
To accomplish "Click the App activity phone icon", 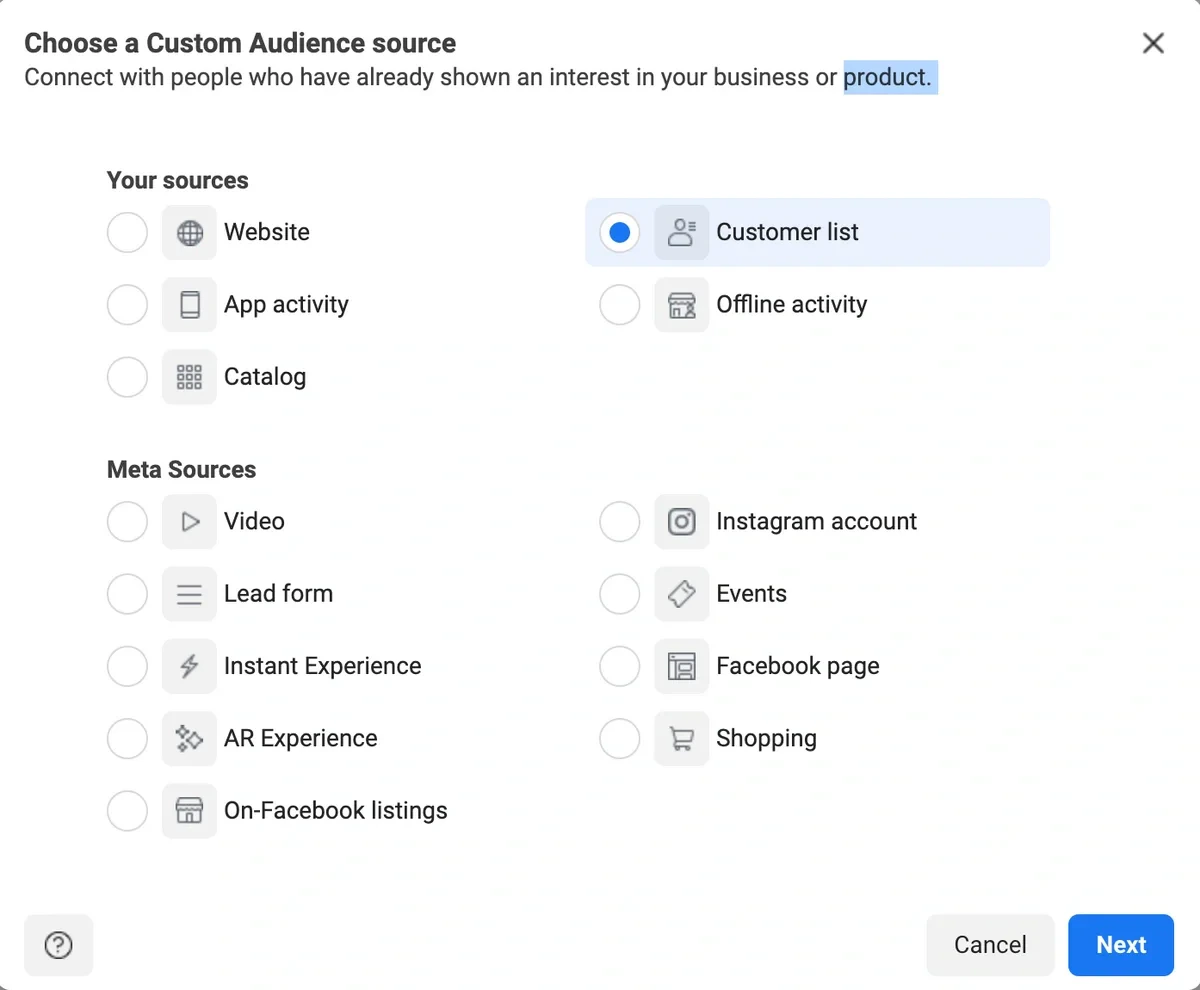I will (x=189, y=304).
